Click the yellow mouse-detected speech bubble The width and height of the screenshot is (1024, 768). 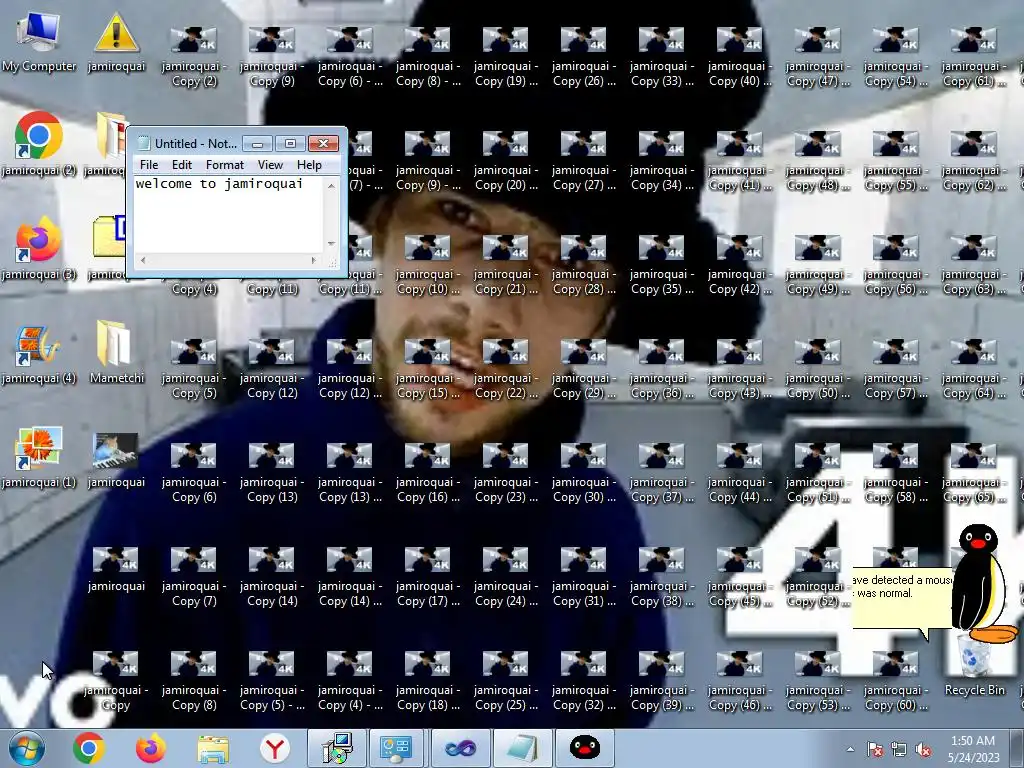pos(903,601)
